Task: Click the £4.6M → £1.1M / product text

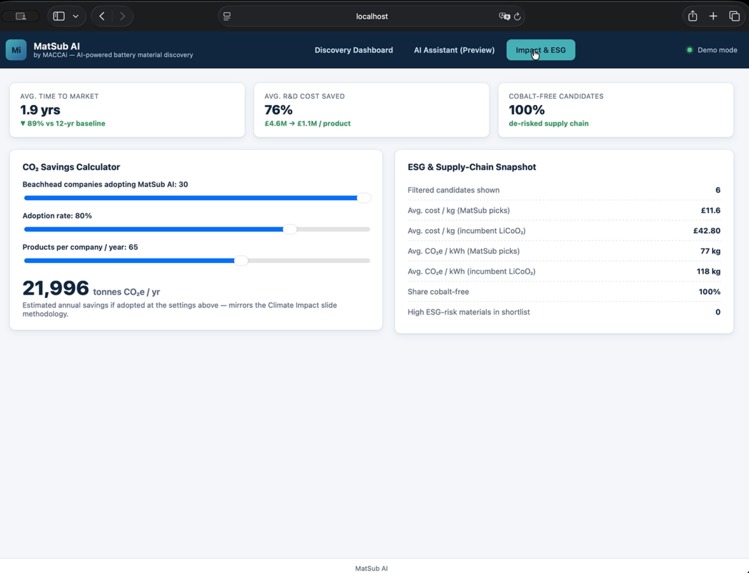Action: (x=308, y=123)
